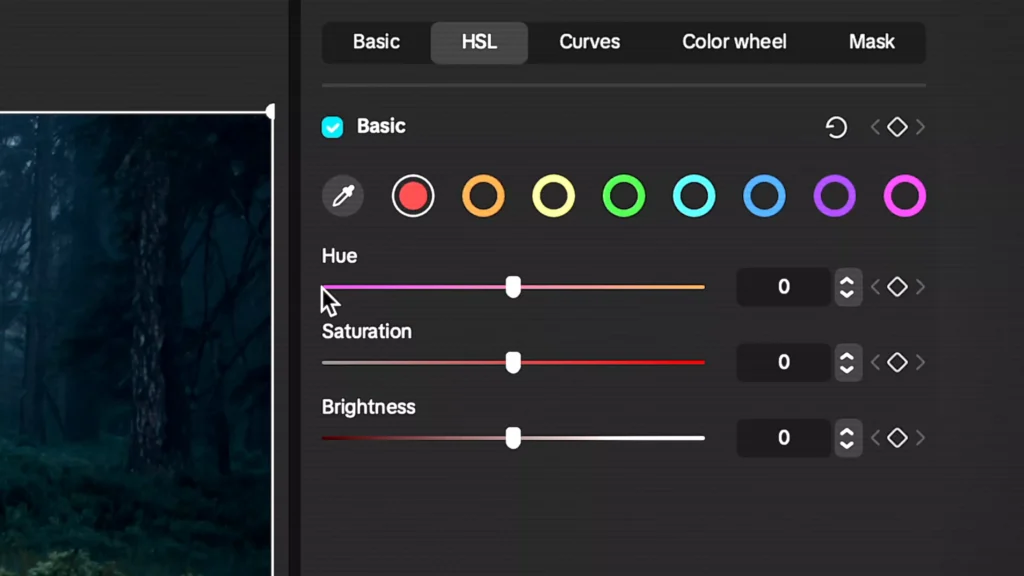1024x576 pixels.
Task: Reset the Basic color adjustments
Action: [836, 126]
